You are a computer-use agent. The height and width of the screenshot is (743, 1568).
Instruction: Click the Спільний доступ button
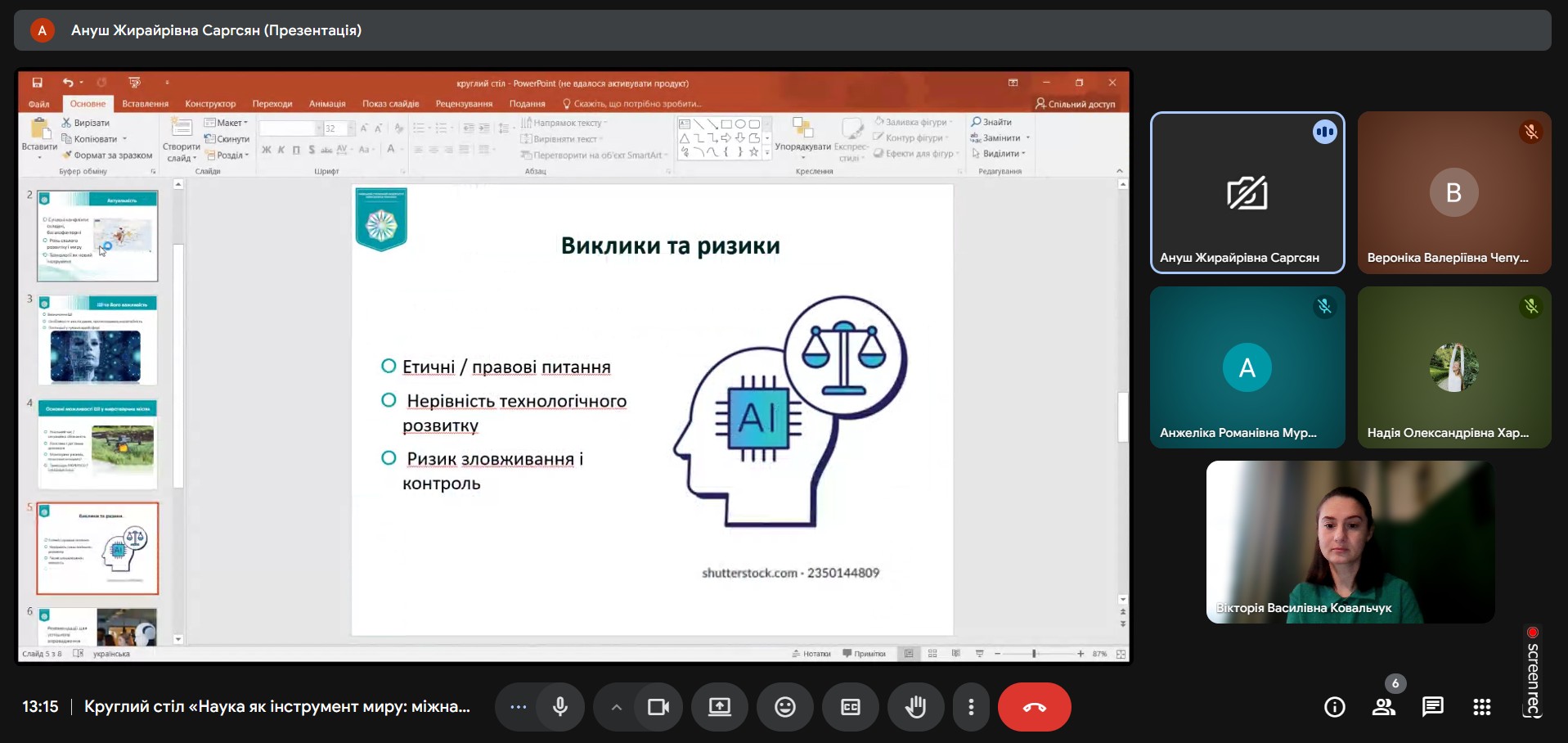[1075, 104]
